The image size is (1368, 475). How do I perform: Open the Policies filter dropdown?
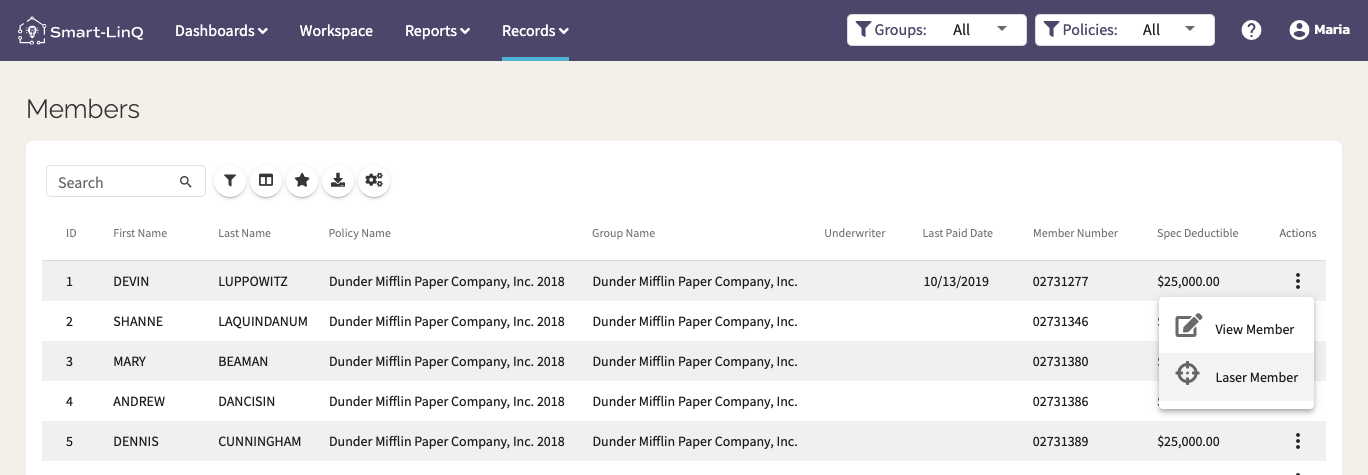pyautogui.click(x=1124, y=30)
